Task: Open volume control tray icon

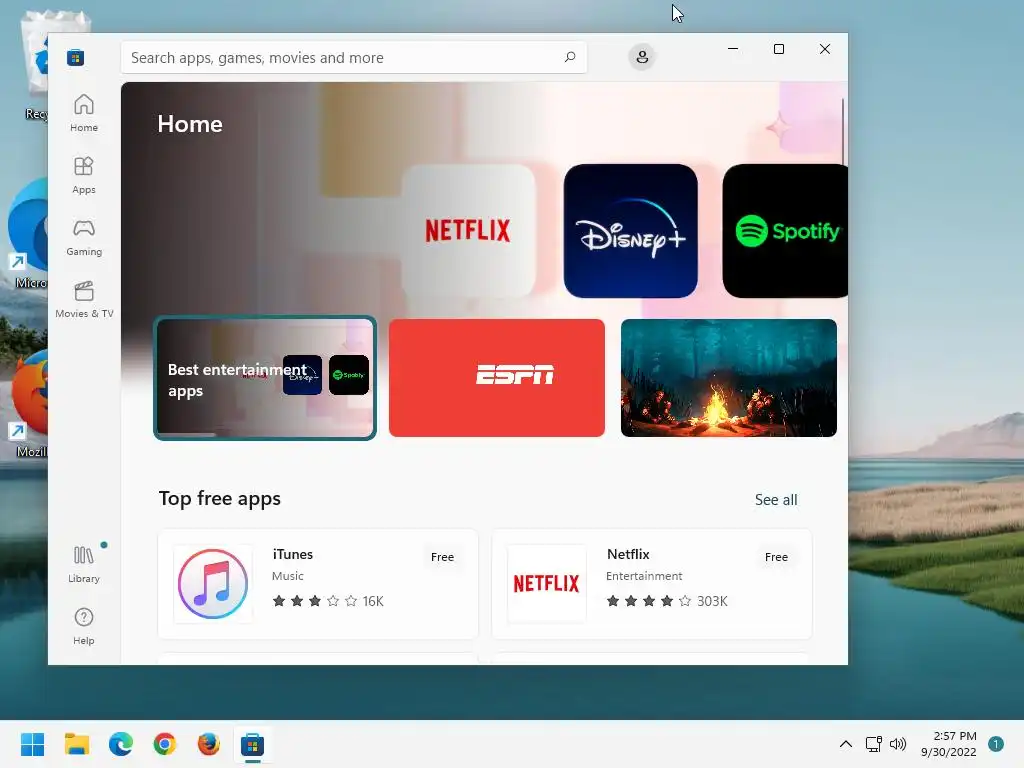Action: pos(898,744)
